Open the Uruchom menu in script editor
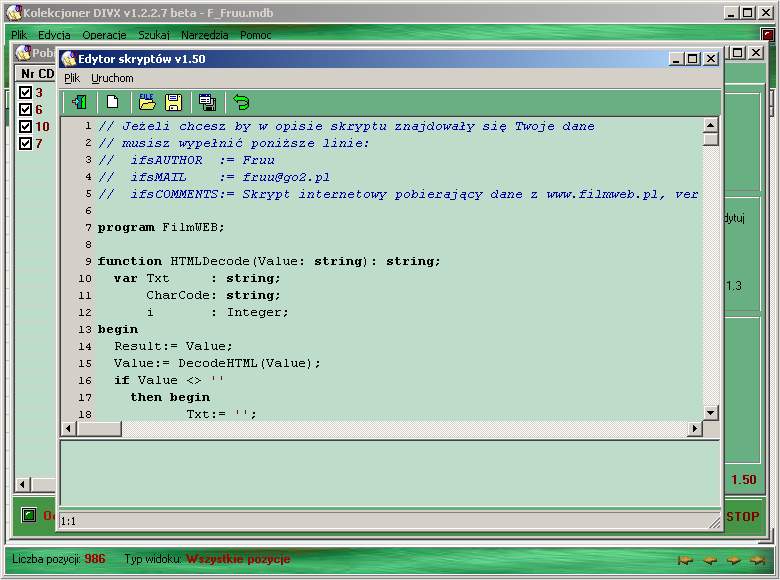780x580 pixels. pos(112,78)
